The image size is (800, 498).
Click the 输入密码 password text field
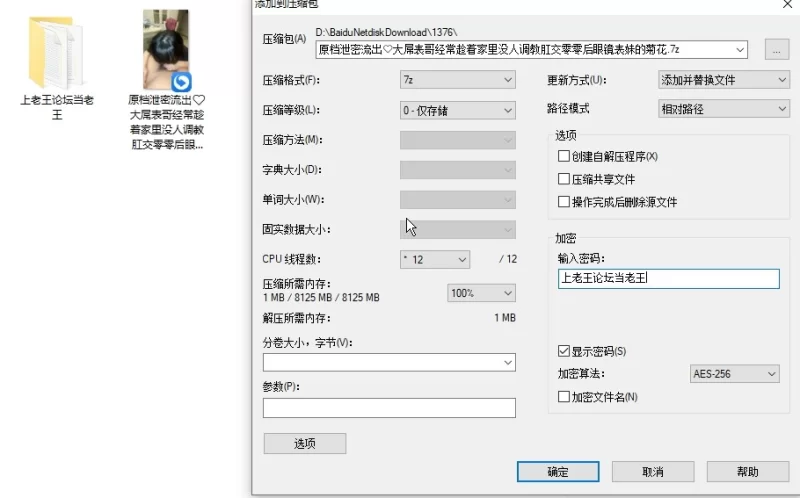669,279
